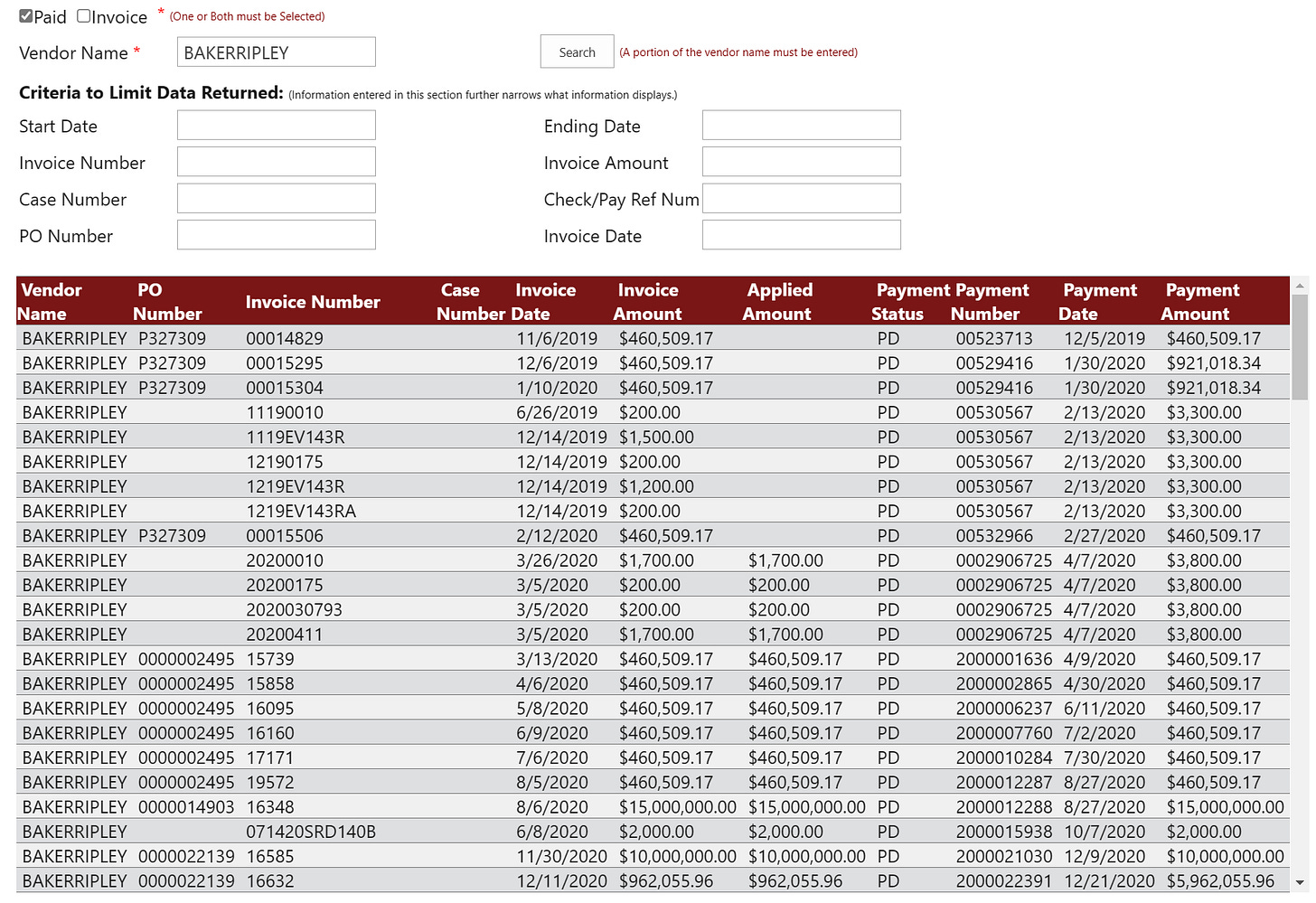Click the Ending Date field
The image size is (1316, 903).
click(802, 125)
